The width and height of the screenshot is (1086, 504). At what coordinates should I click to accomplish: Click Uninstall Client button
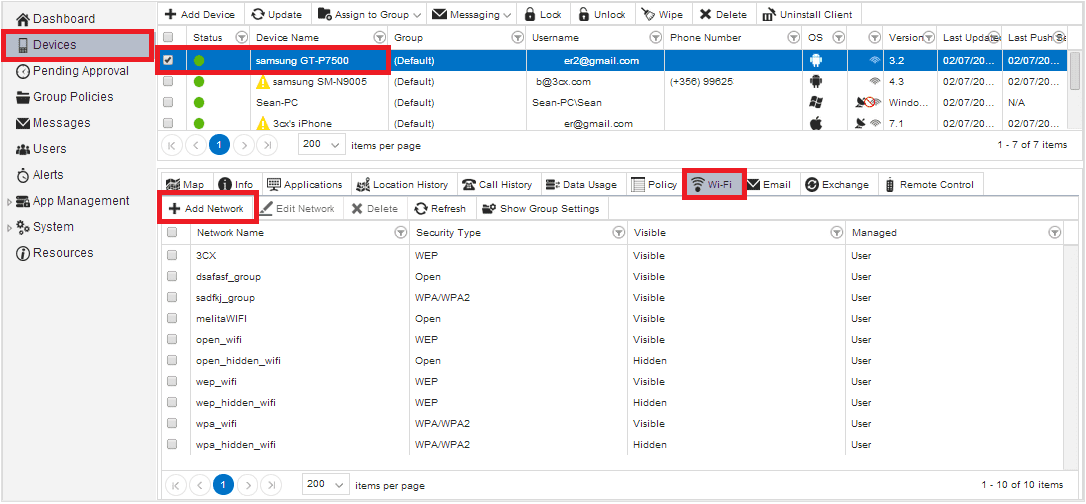pos(808,15)
